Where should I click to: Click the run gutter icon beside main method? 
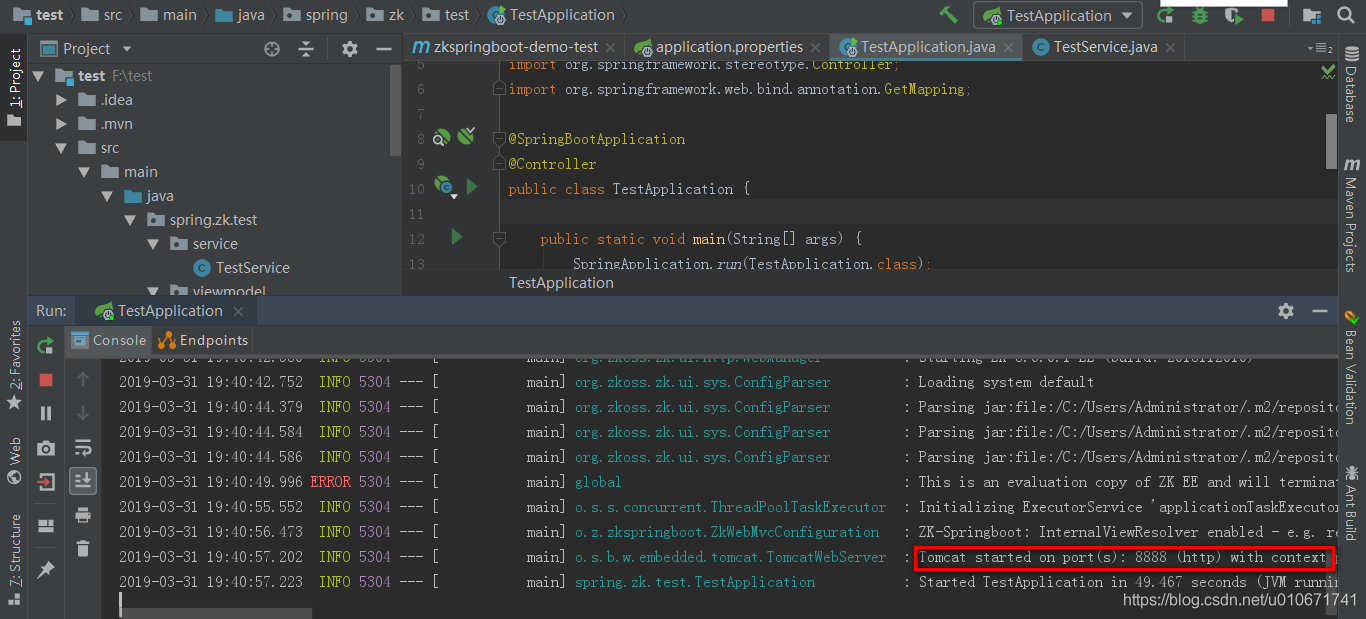pyautogui.click(x=457, y=237)
